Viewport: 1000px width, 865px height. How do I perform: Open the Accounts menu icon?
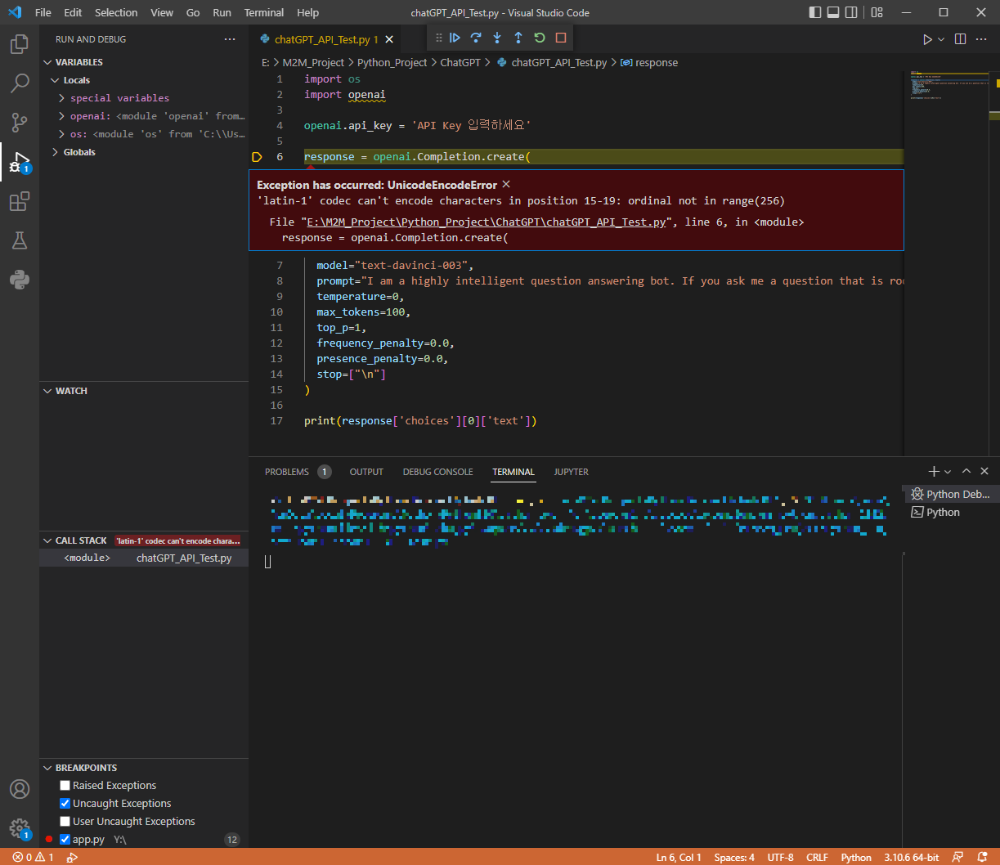click(x=20, y=789)
